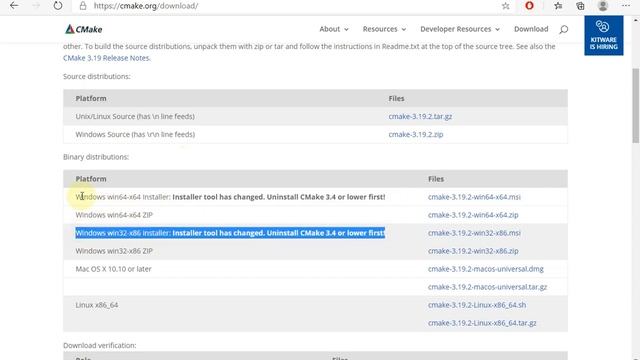The height and width of the screenshot is (360, 640).
Task: Click the Binary distributions heading
Action: 96,157
